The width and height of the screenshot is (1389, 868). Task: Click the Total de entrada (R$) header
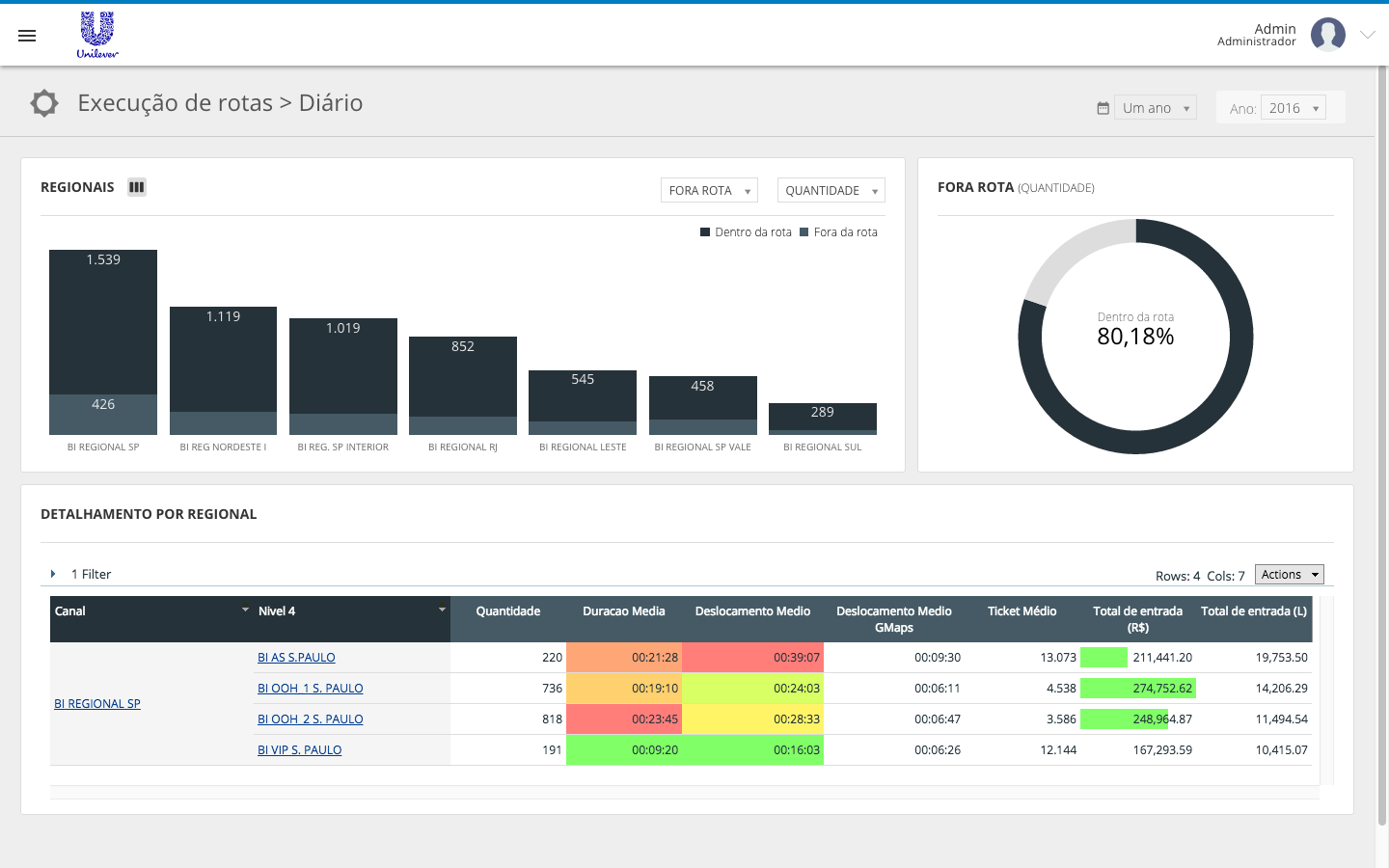1138,619
